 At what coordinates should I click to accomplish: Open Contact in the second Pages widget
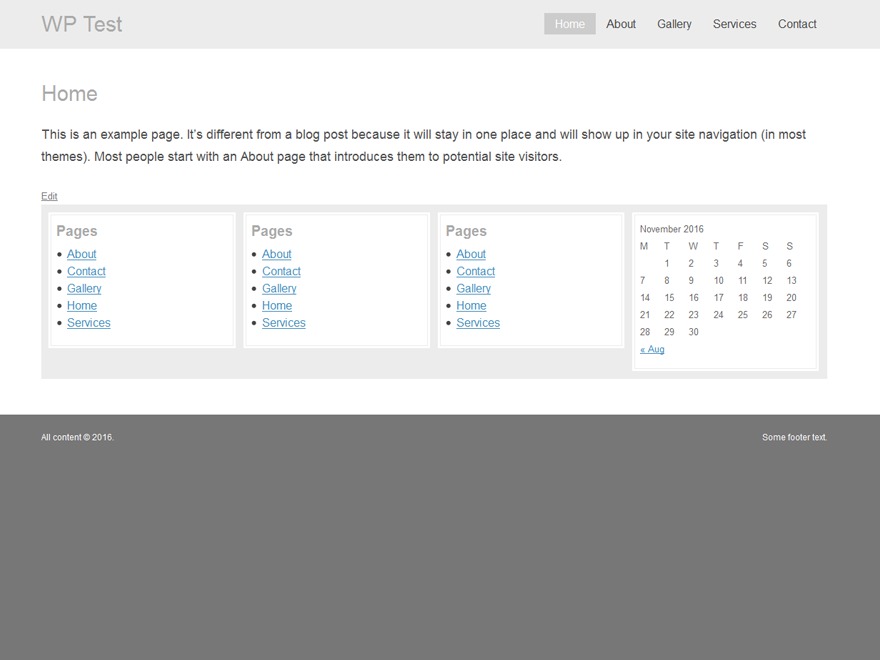(x=281, y=271)
